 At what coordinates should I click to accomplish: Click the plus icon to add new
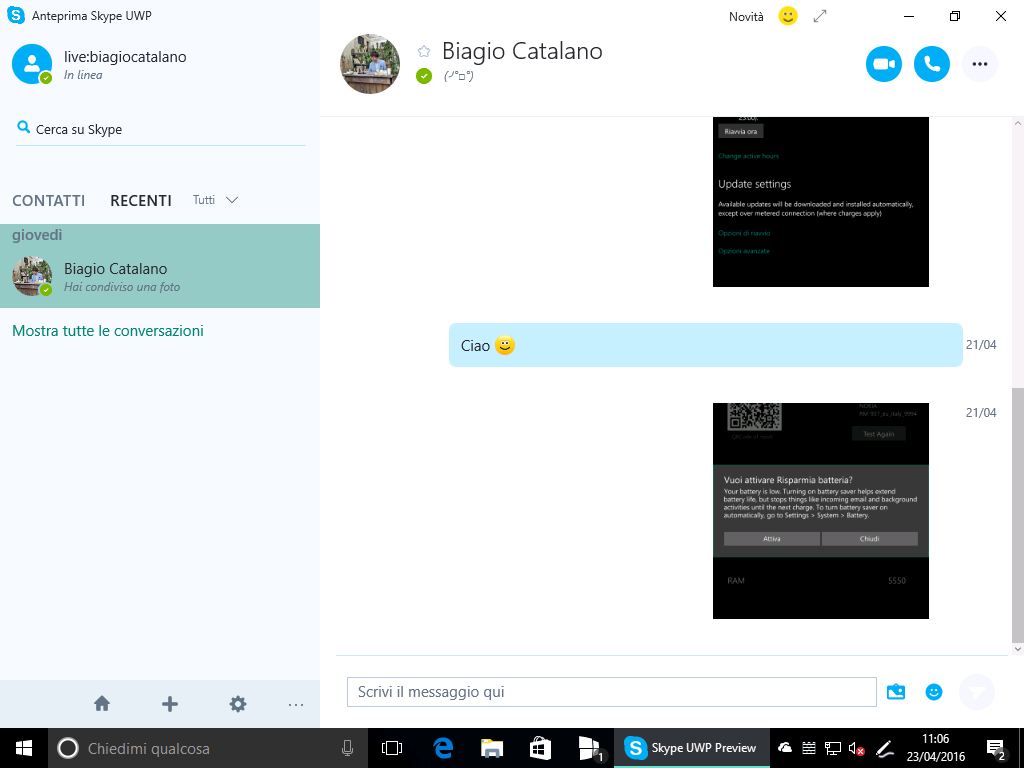point(170,704)
